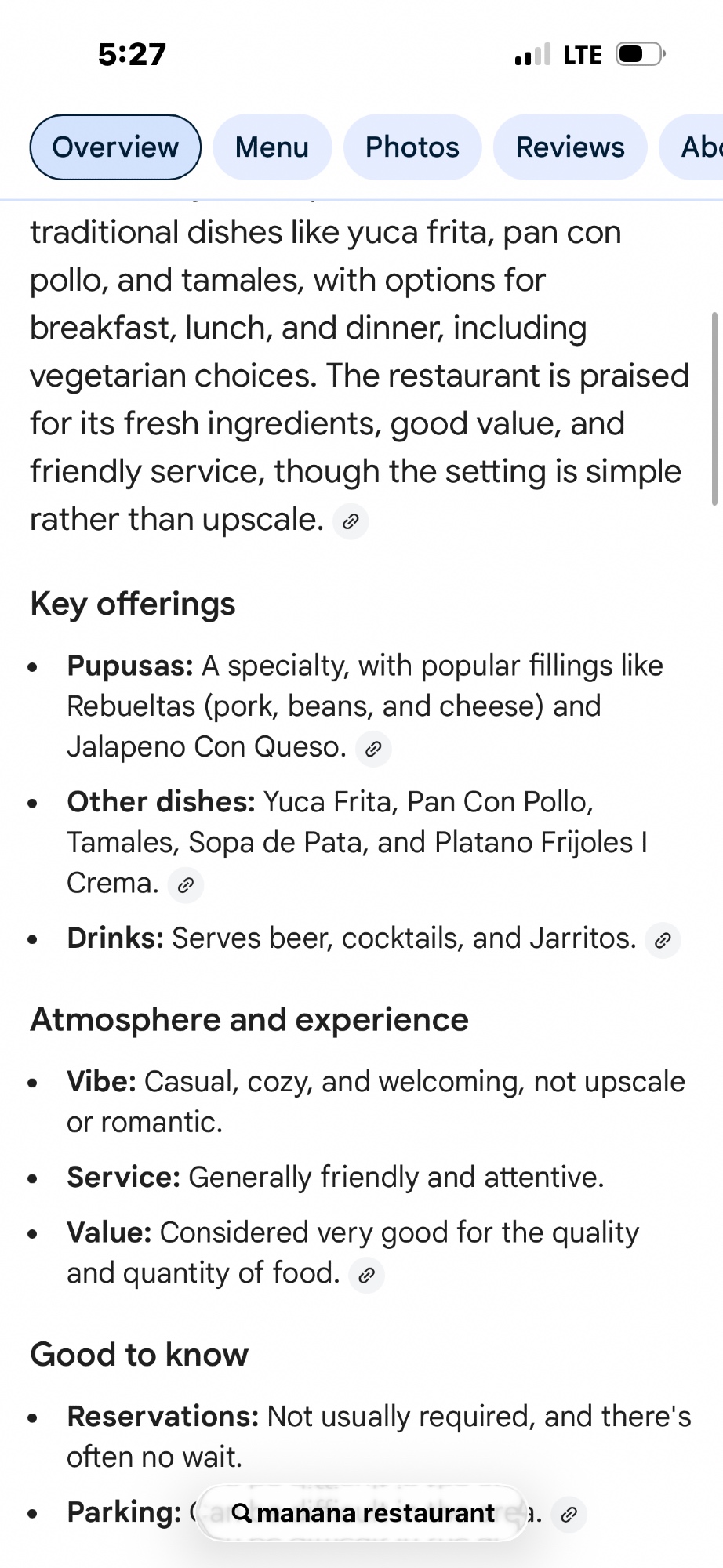Switch to the Menu tab

click(271, 147)
